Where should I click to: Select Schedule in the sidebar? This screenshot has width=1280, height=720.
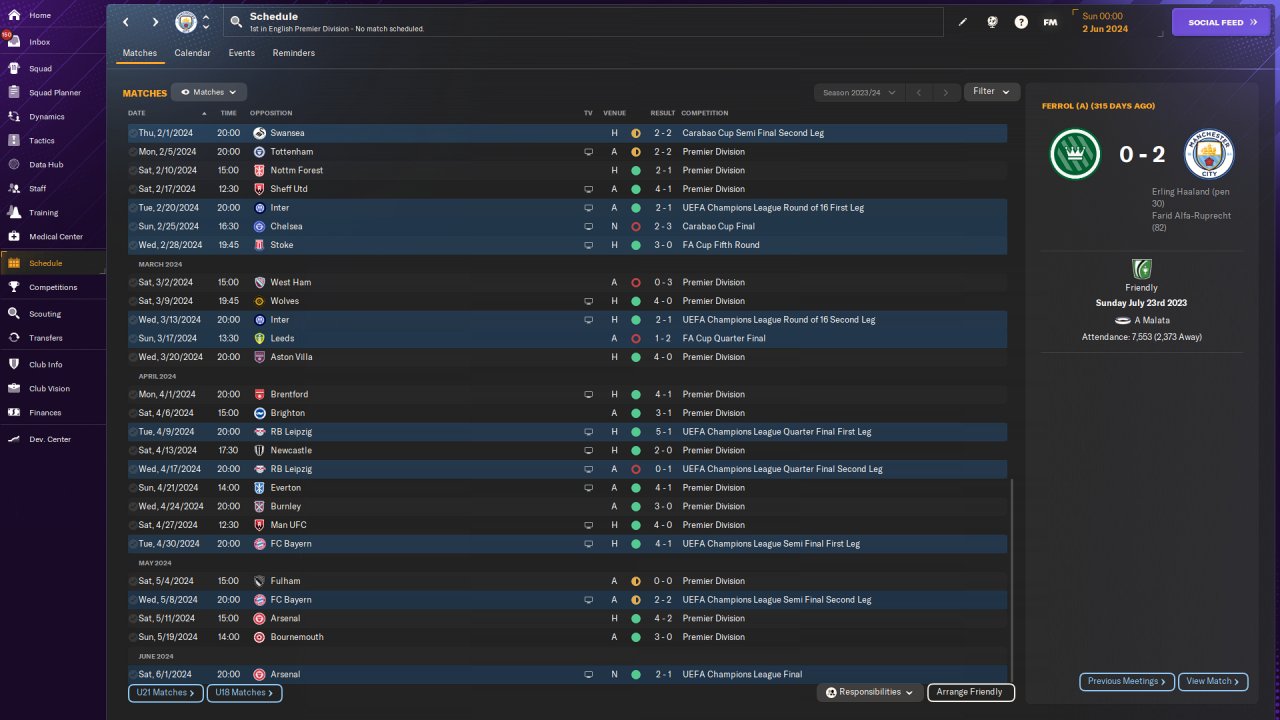(53, 263)
